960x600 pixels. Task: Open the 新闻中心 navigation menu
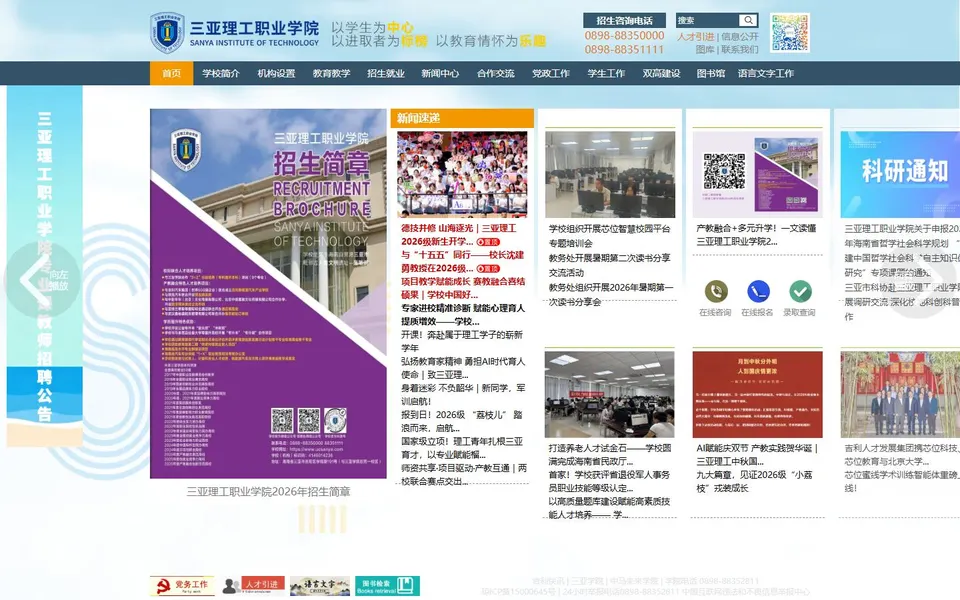(440, 73)
